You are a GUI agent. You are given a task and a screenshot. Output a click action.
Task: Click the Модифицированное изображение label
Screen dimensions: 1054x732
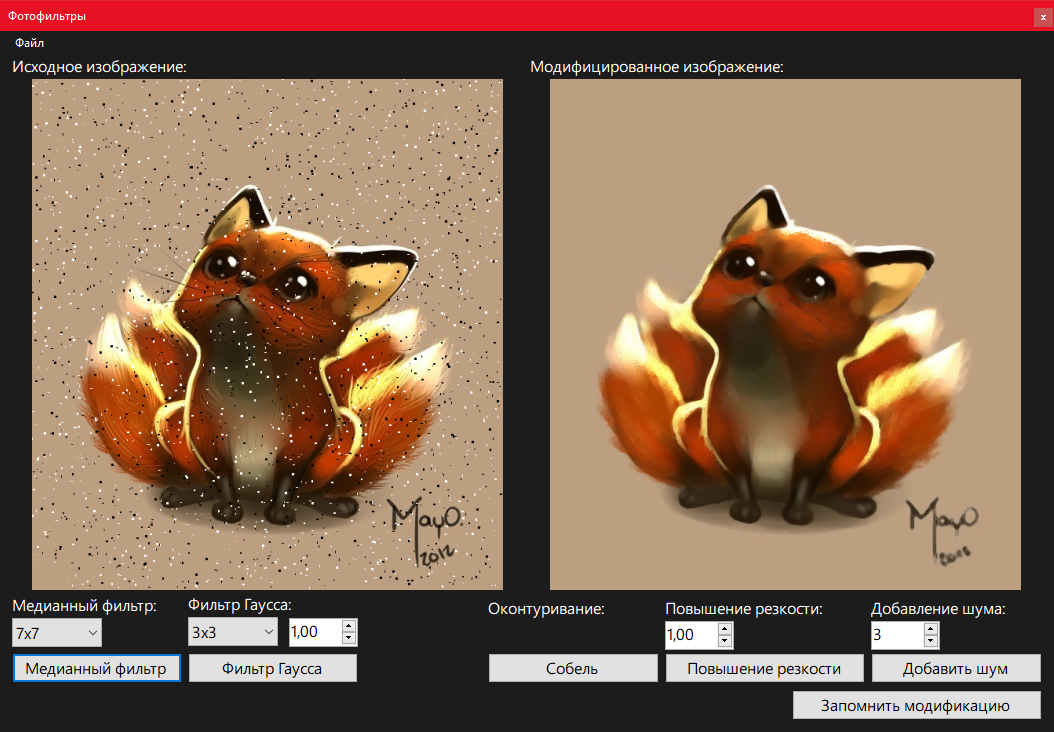pos(657,67)
